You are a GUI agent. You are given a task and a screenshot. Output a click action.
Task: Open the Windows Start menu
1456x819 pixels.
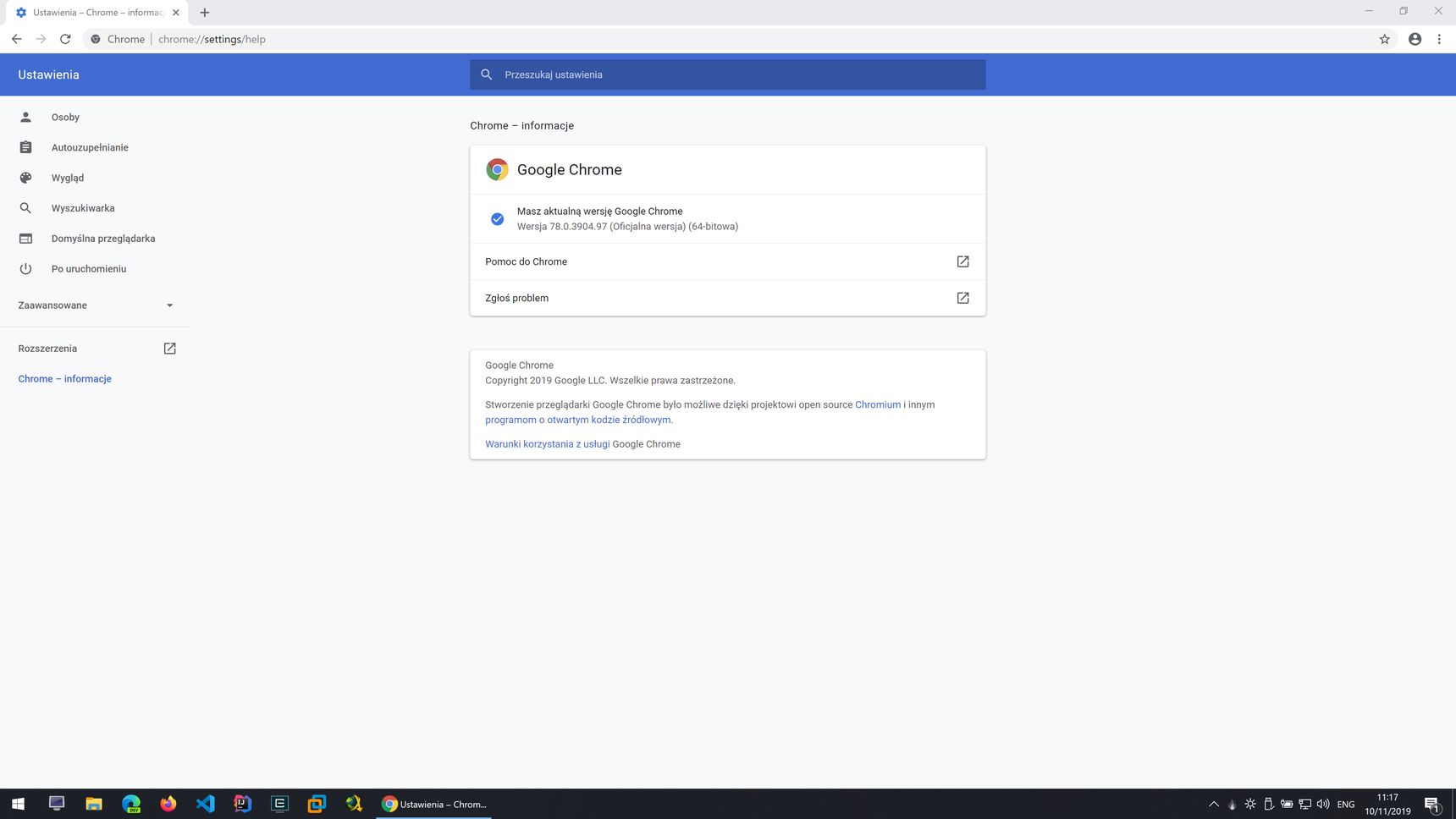19,804
